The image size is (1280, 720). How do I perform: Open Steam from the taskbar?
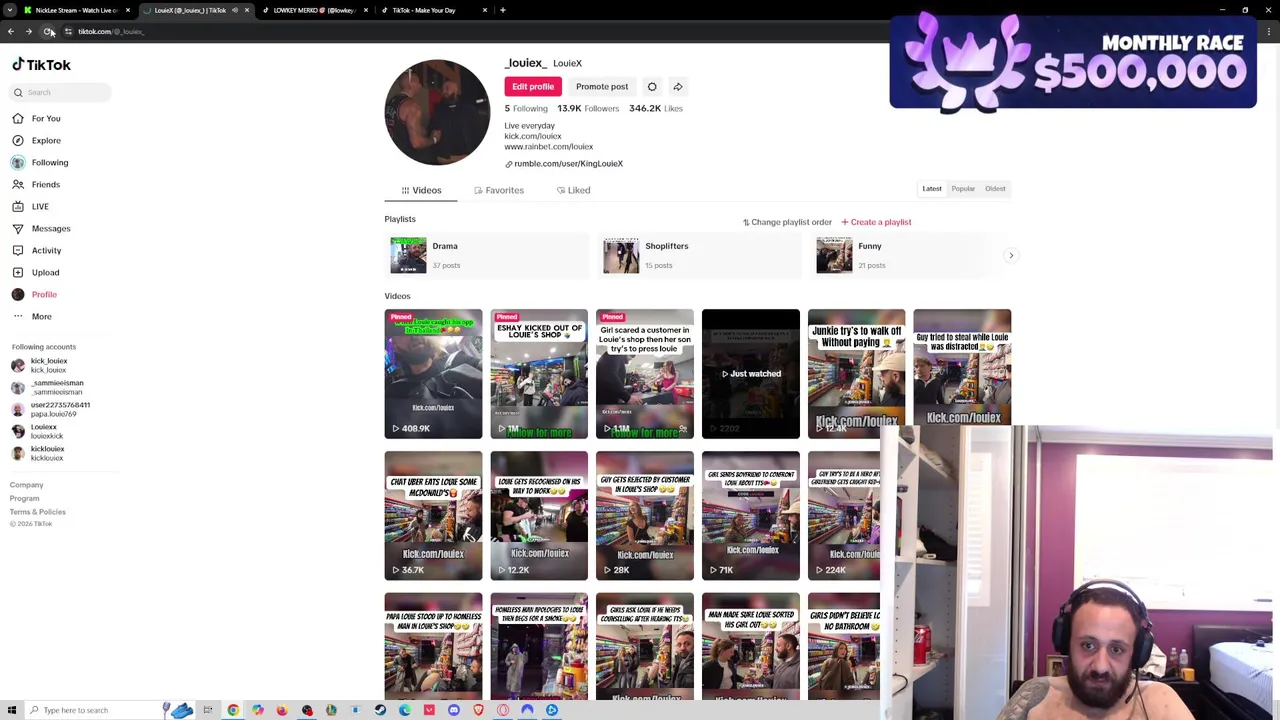coord(380,710)
